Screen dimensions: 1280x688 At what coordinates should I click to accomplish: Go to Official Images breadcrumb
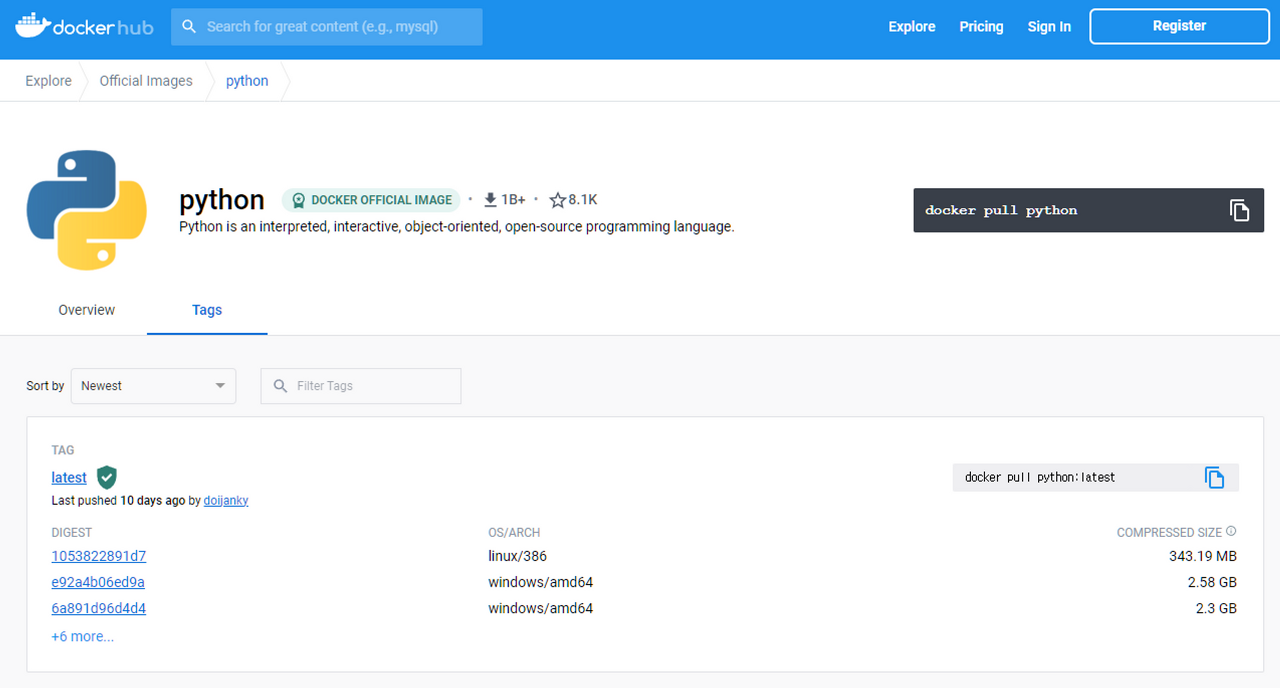pos(146,81)
